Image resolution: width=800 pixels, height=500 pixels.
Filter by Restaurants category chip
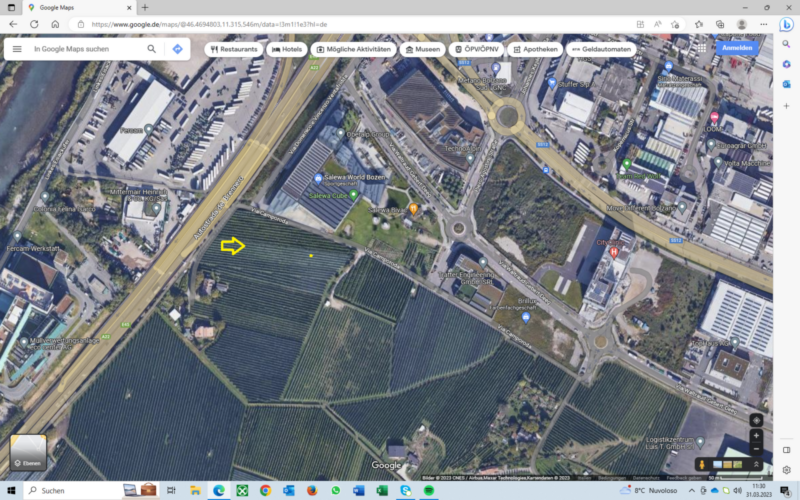[x=233, y=49]
